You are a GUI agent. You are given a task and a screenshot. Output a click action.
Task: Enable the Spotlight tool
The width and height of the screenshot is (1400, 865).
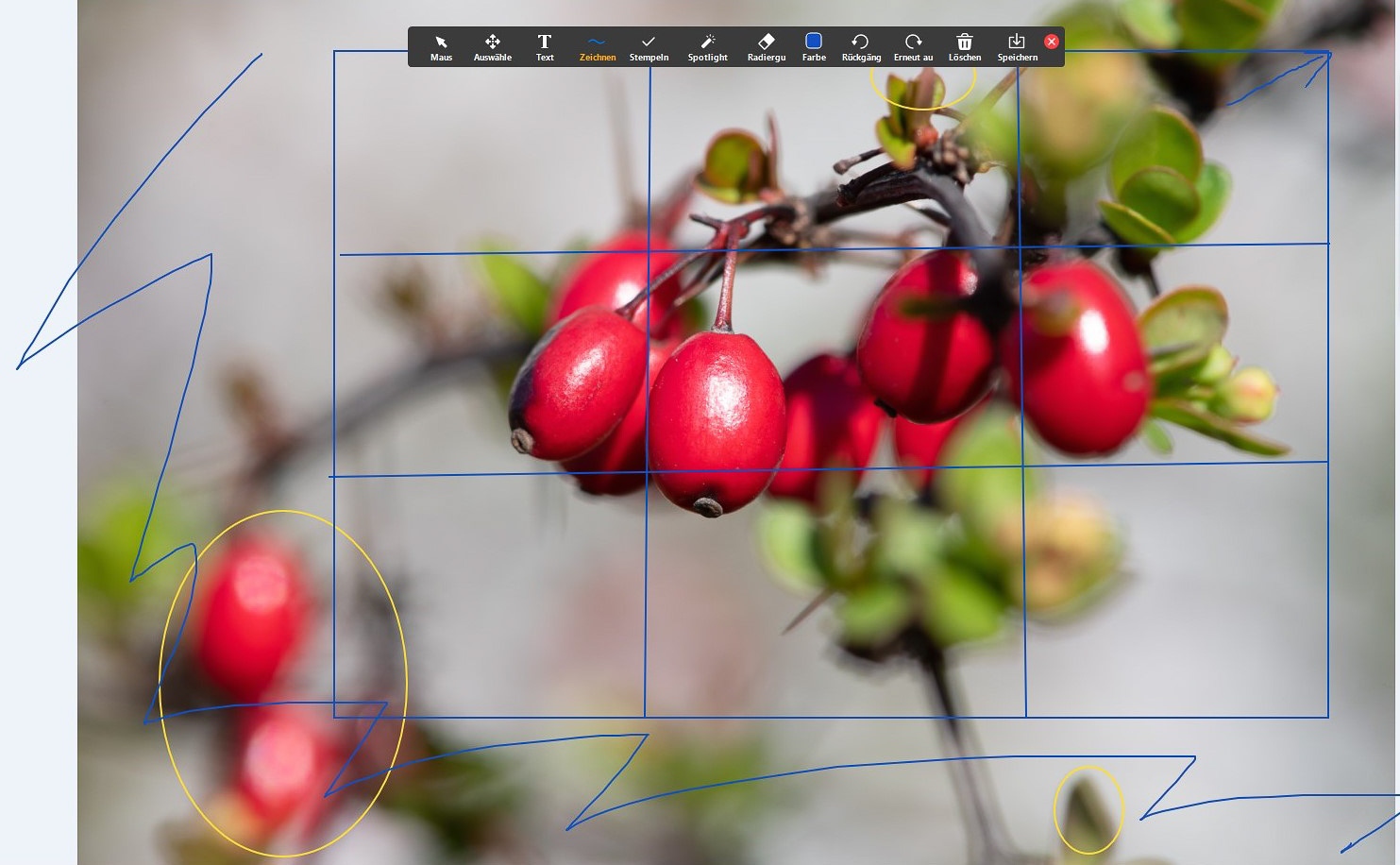click(x=707, y=46)
